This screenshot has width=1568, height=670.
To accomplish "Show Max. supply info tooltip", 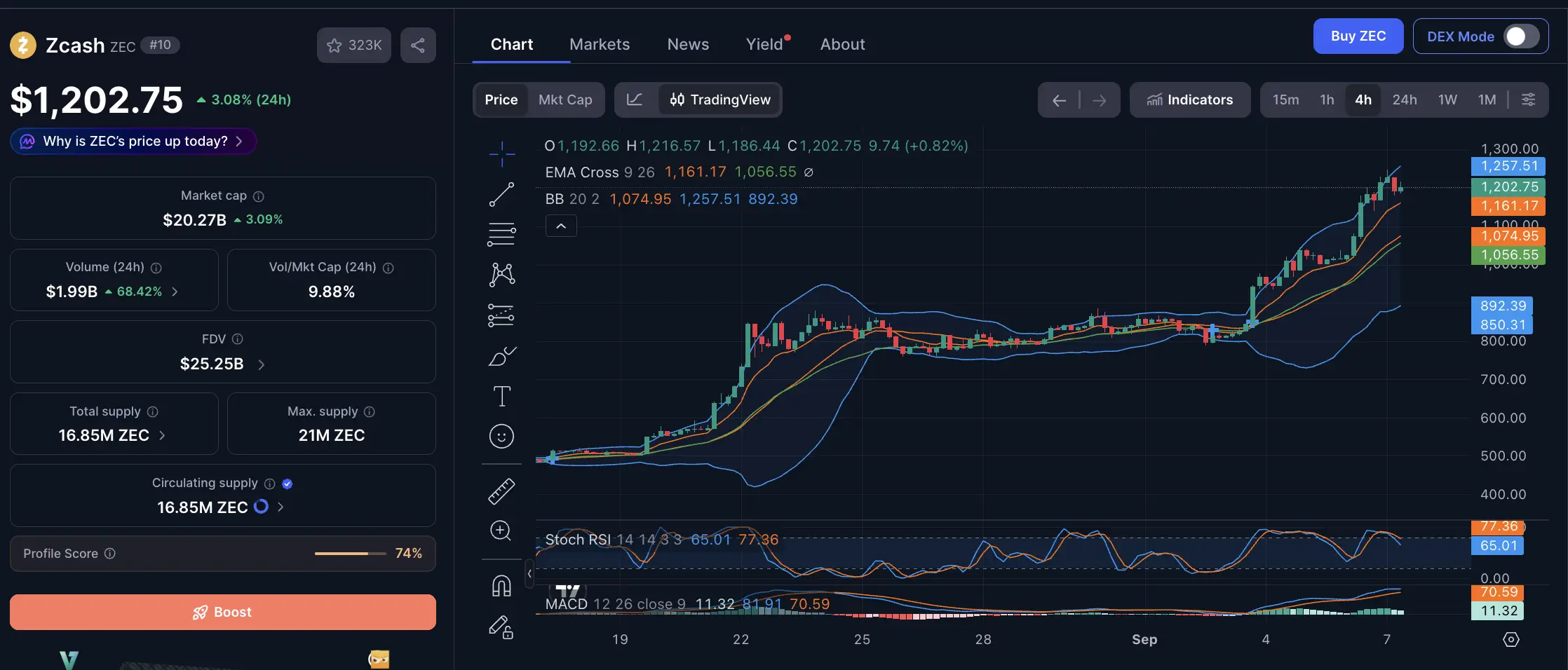I will pos(370,411).
